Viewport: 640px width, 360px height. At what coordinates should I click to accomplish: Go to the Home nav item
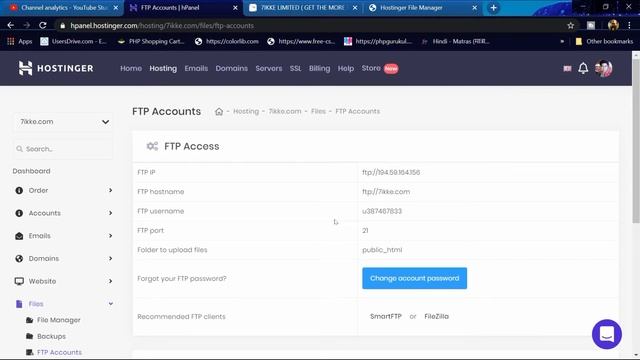tap(131, 68)
